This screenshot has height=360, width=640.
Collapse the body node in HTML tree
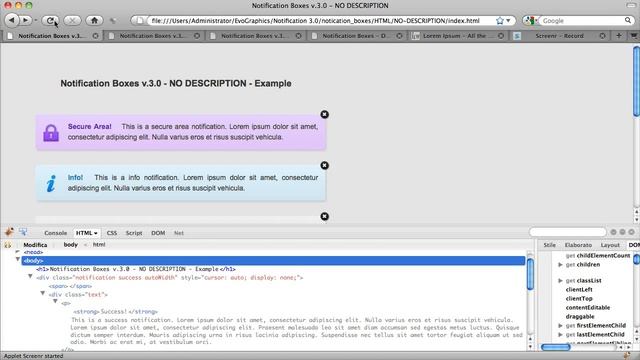tap(18, 259)
